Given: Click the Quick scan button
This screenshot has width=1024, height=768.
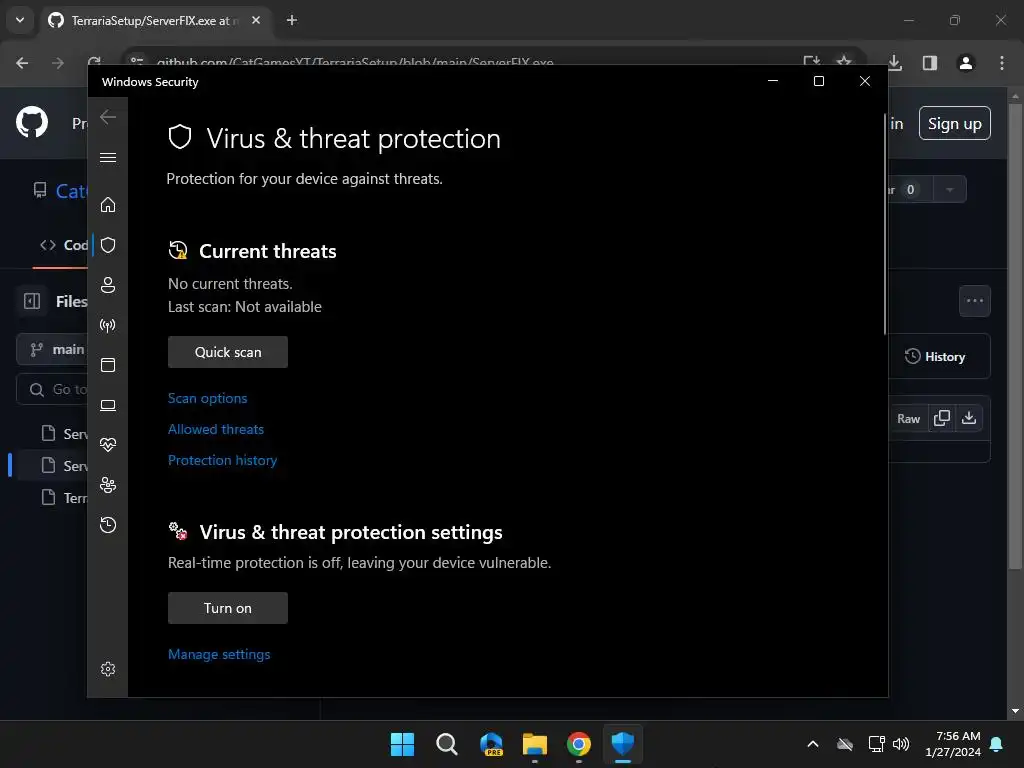Looking at the screenshot, I should tap(228, 352).
